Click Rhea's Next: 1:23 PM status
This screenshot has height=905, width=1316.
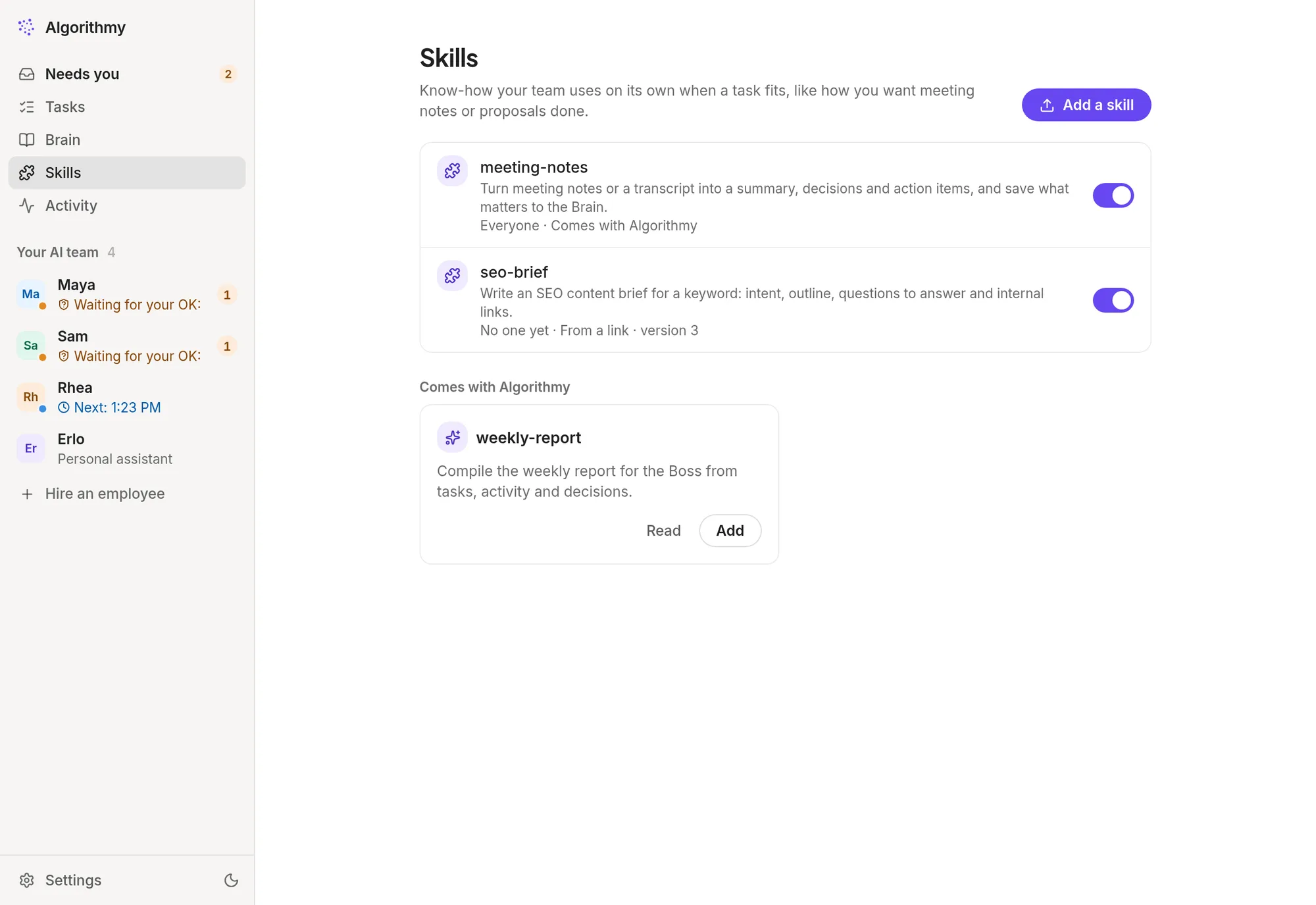[109, 407]
